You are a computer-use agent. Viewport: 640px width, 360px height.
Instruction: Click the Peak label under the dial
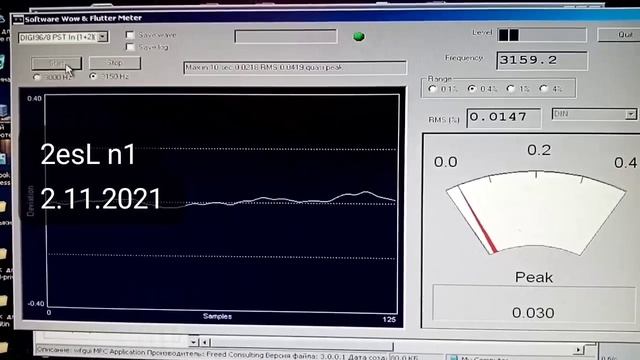point(534,278)
